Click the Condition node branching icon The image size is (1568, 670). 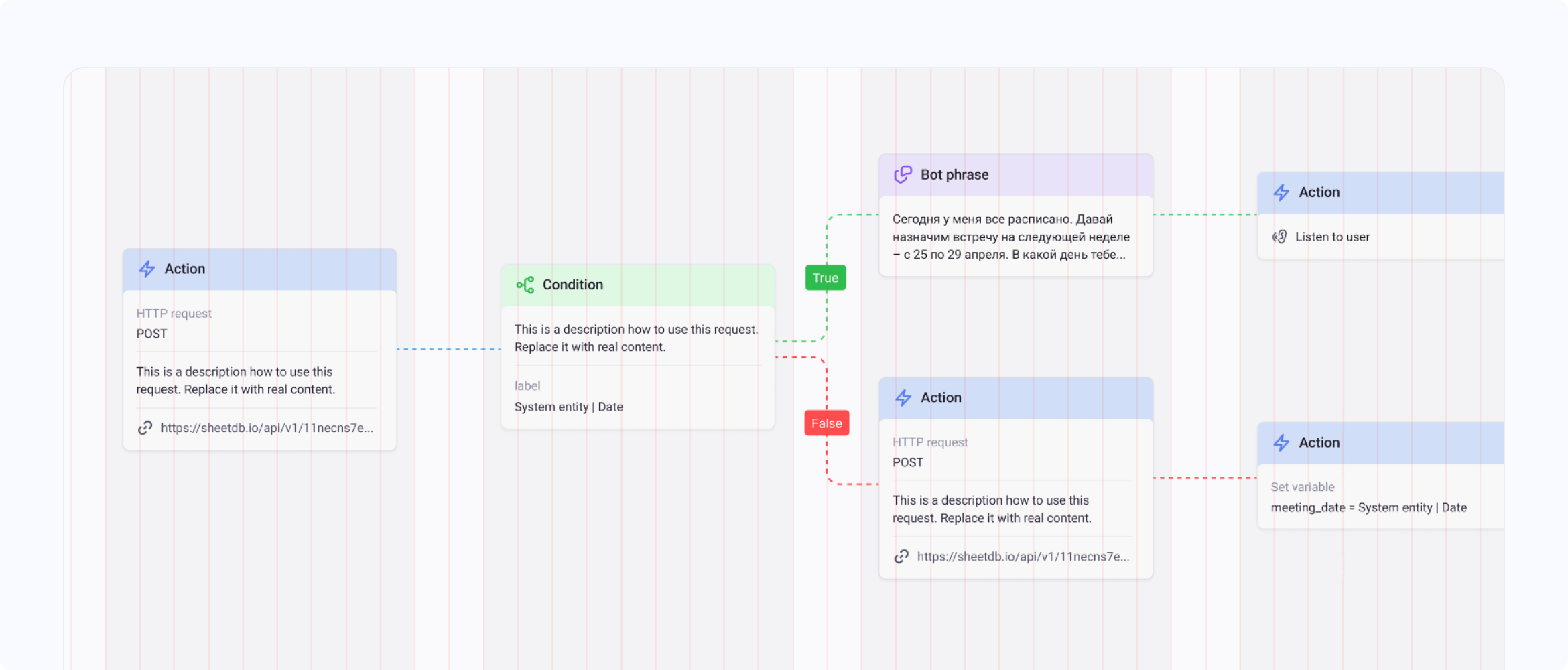525,285
